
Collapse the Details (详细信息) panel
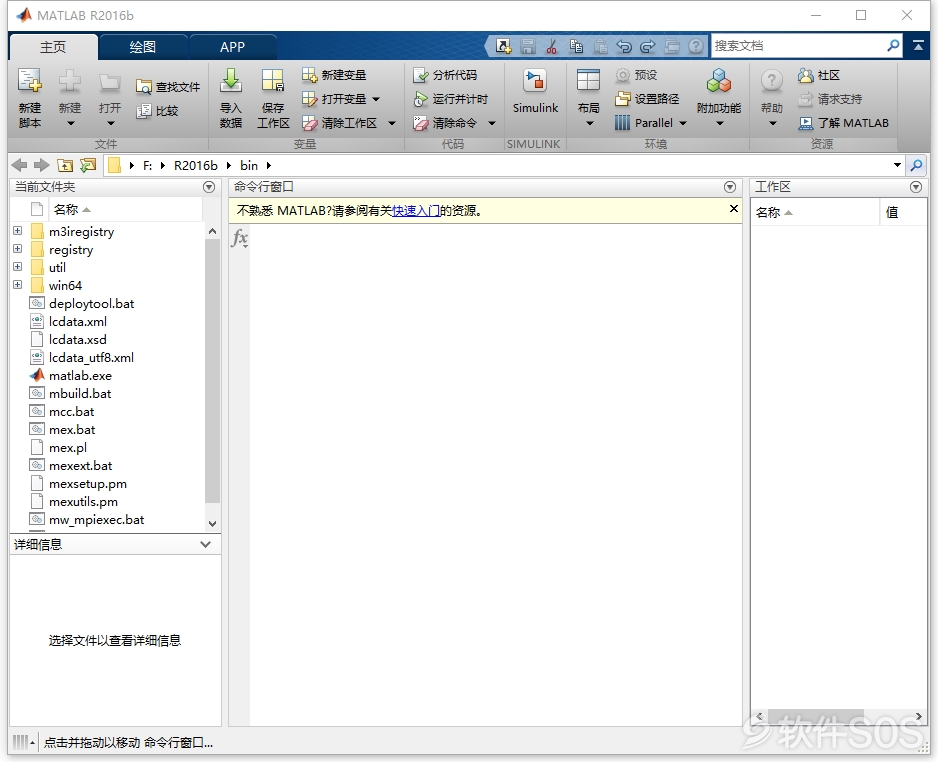pos(205,545)
